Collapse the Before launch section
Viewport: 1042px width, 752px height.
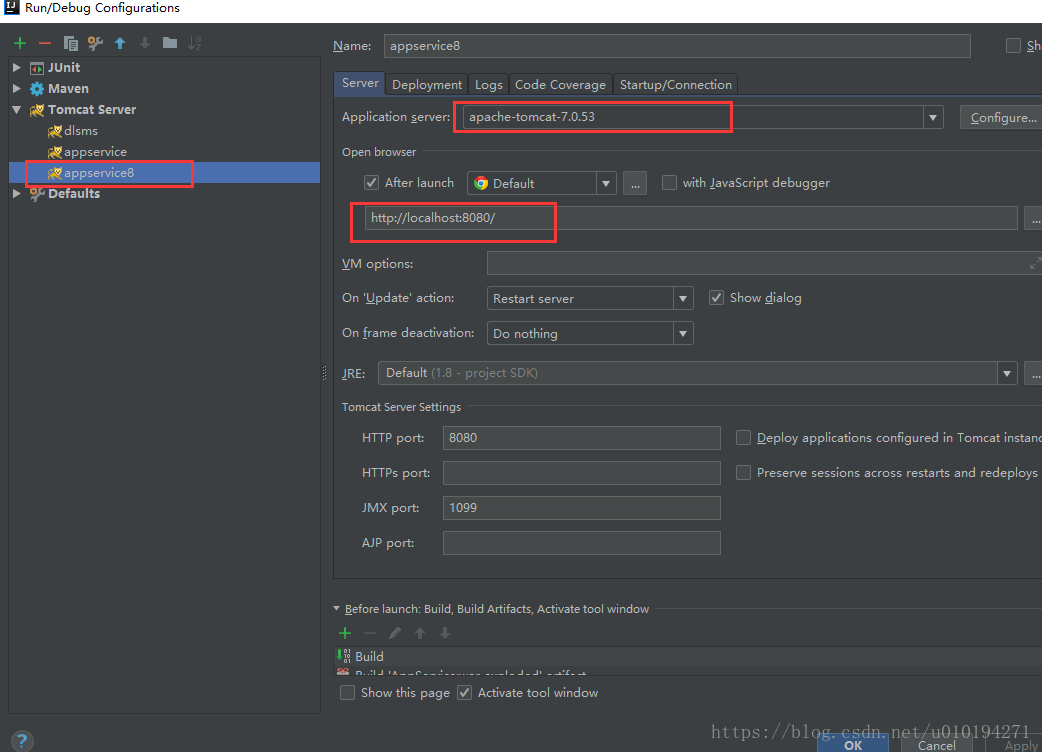click(336, 609)
